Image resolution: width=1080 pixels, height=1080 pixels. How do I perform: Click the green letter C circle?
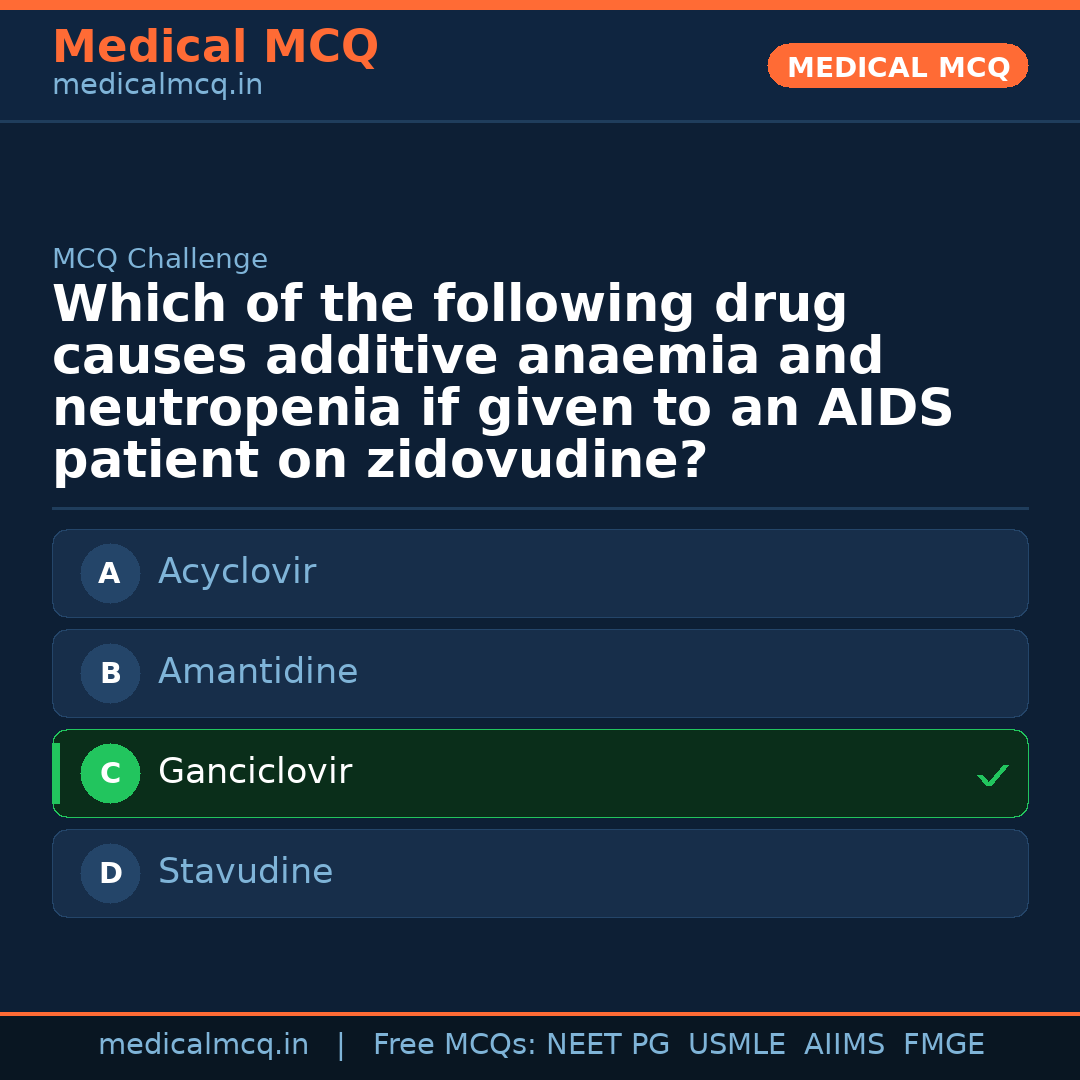click(110, 774)
